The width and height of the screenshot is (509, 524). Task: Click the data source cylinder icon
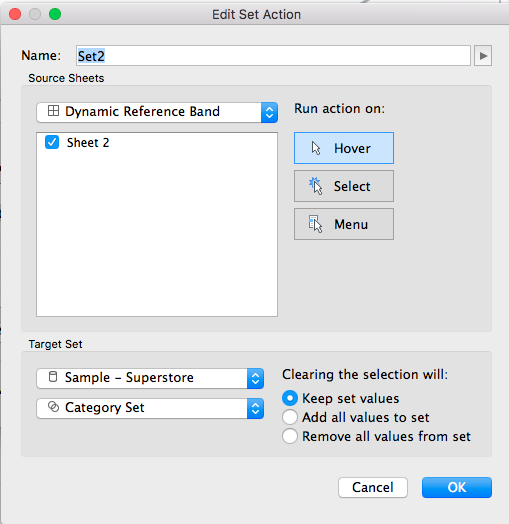pyautogui.click(x=53, y=377)
